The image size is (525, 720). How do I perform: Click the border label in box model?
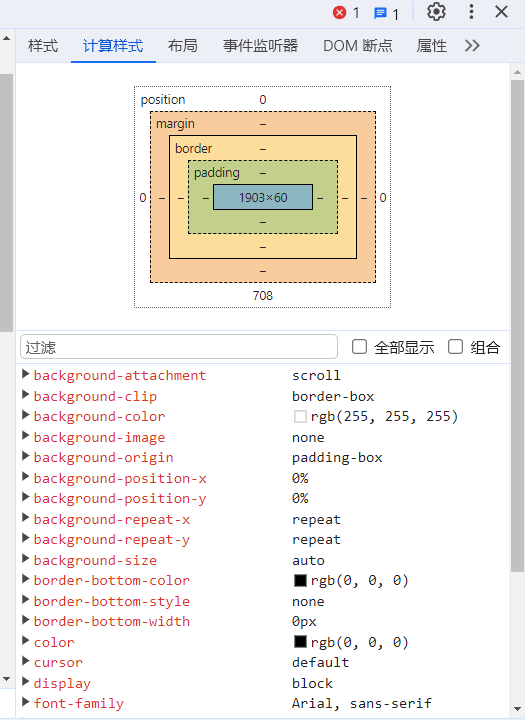pos(193,148)
